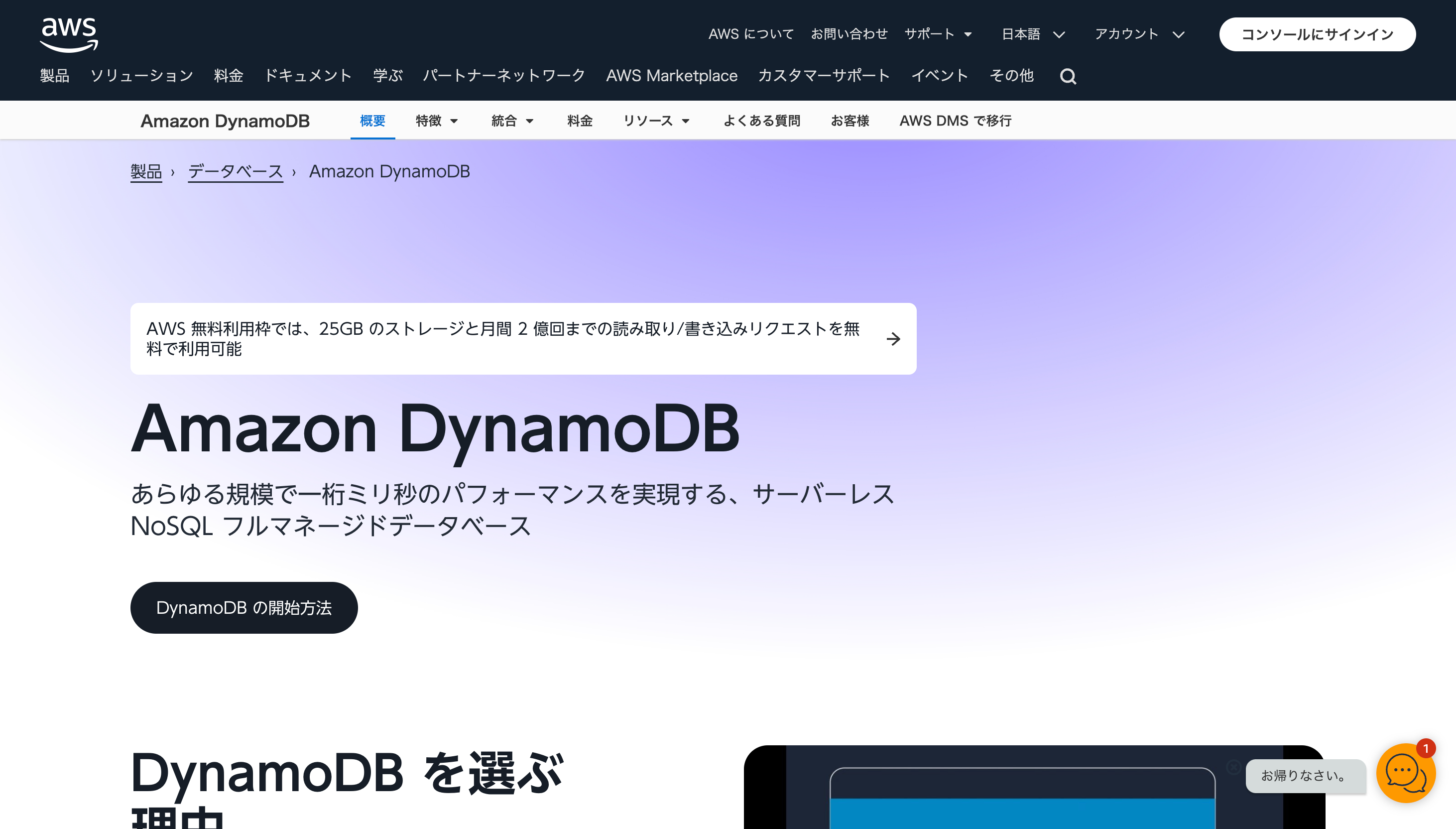Open the ドキュメント menu

pyautogui.click(x=308, y=76)
